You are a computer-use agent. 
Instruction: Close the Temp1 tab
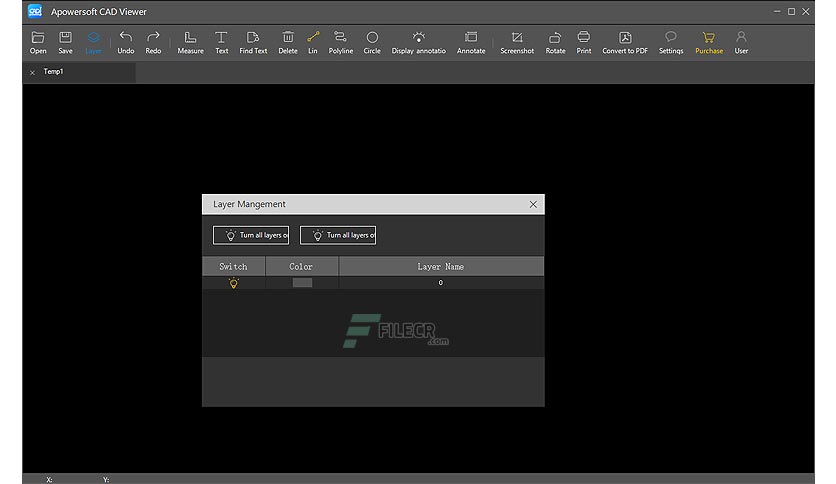click(33, 72)
